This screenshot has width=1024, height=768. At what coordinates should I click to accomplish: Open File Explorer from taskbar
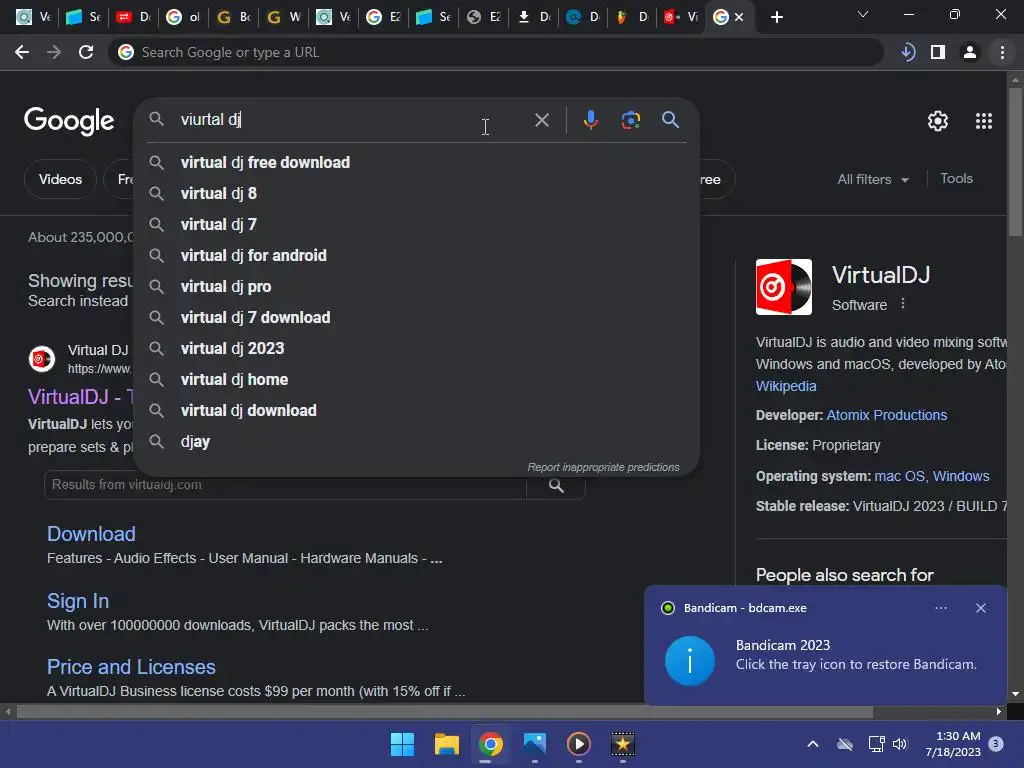pos(447,744)
